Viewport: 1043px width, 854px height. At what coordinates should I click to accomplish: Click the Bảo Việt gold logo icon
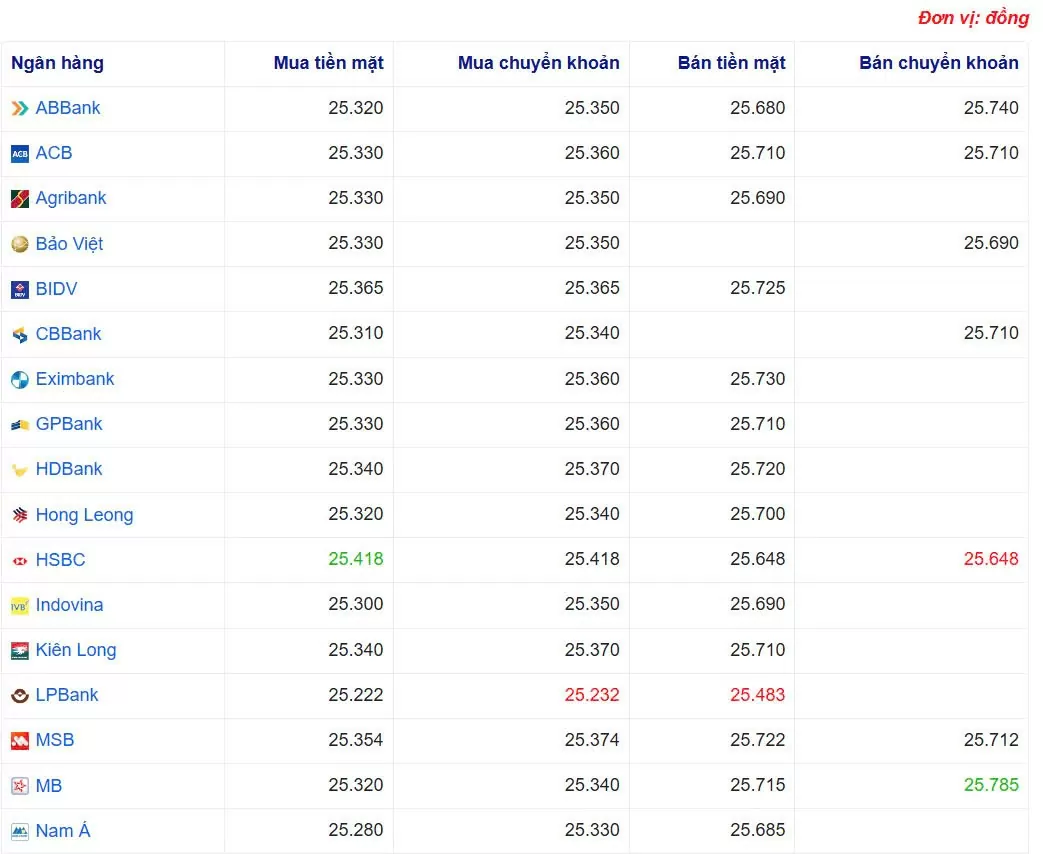[x=20, y=244]
